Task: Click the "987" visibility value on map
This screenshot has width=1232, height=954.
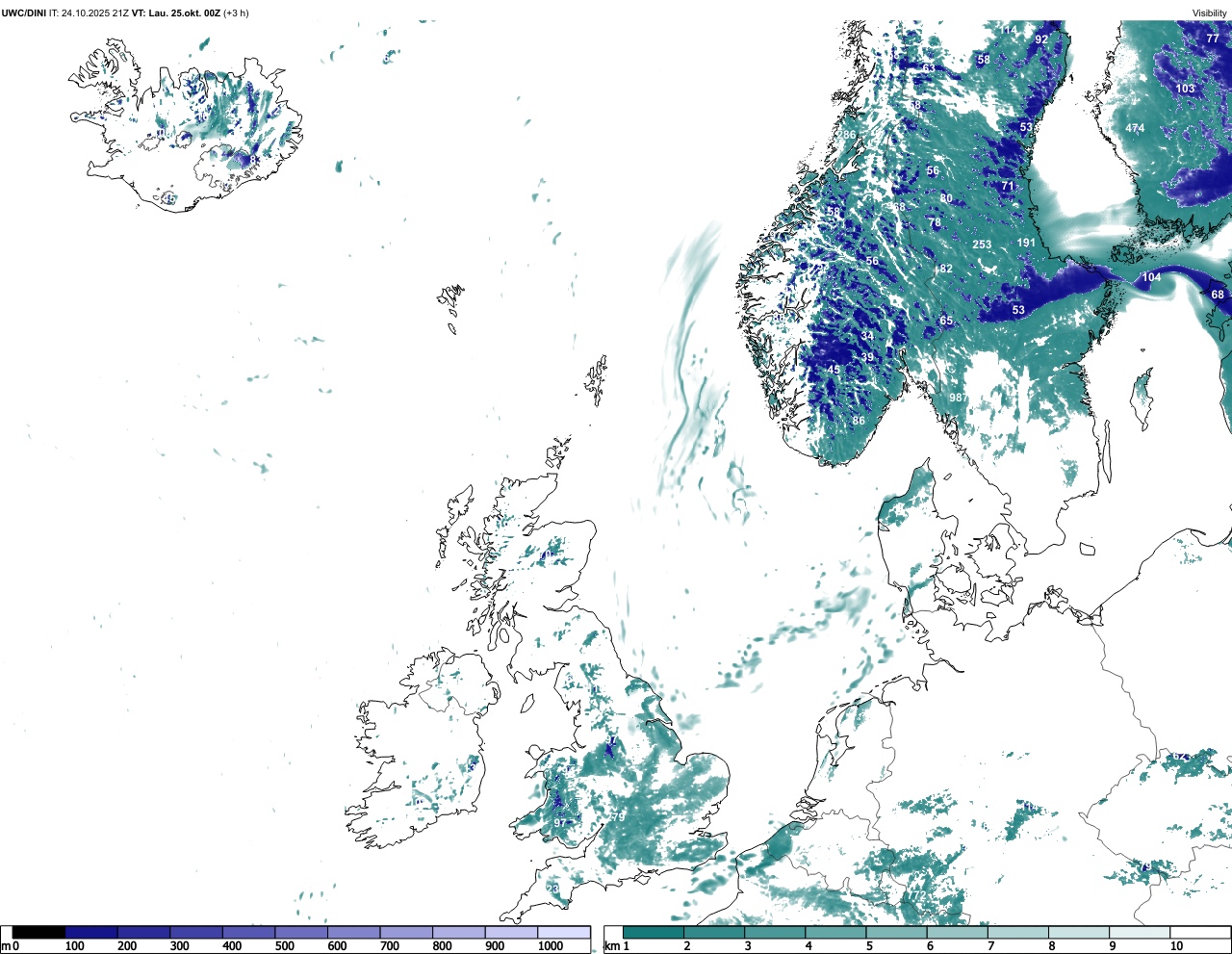Action: pos(958,398)
